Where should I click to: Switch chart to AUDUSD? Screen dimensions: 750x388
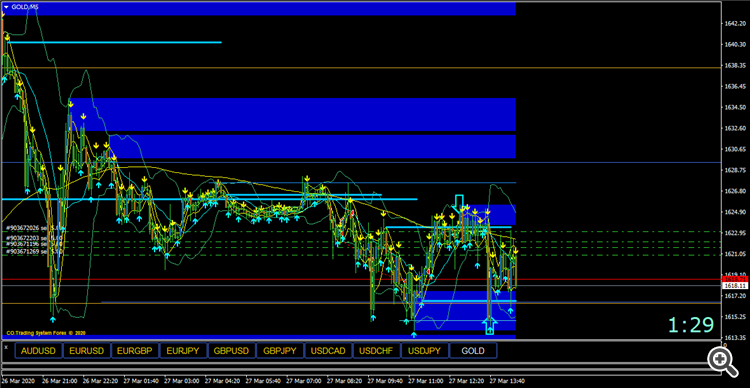click(38, 351)
